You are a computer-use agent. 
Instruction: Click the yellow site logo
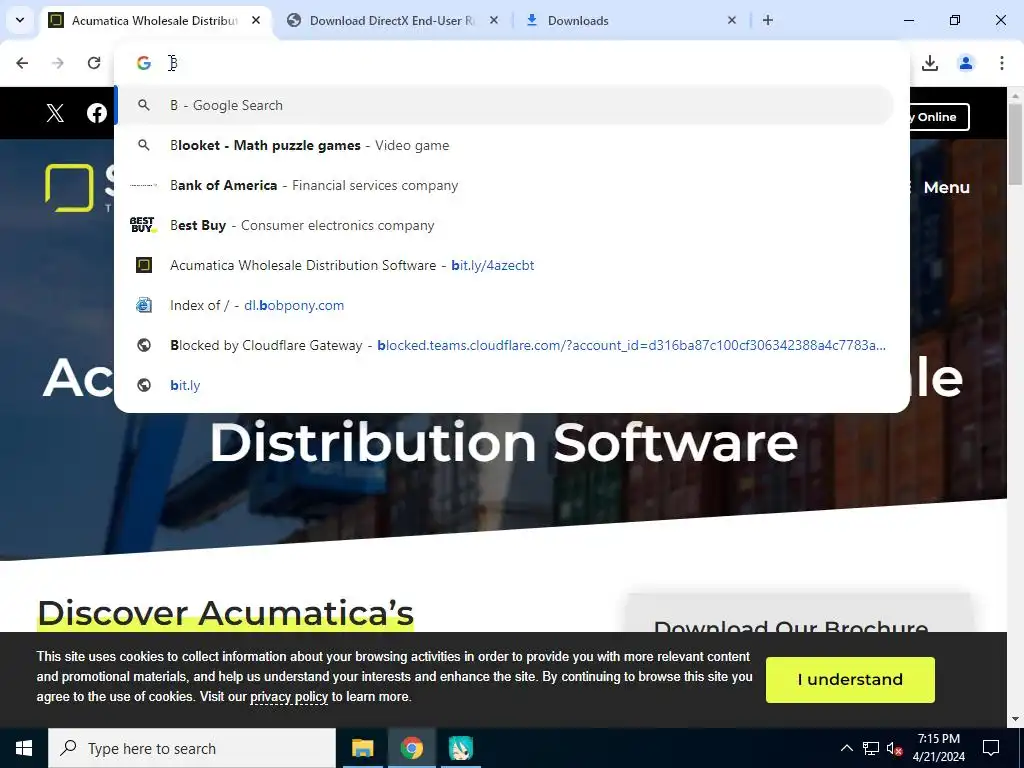[70, 188]
